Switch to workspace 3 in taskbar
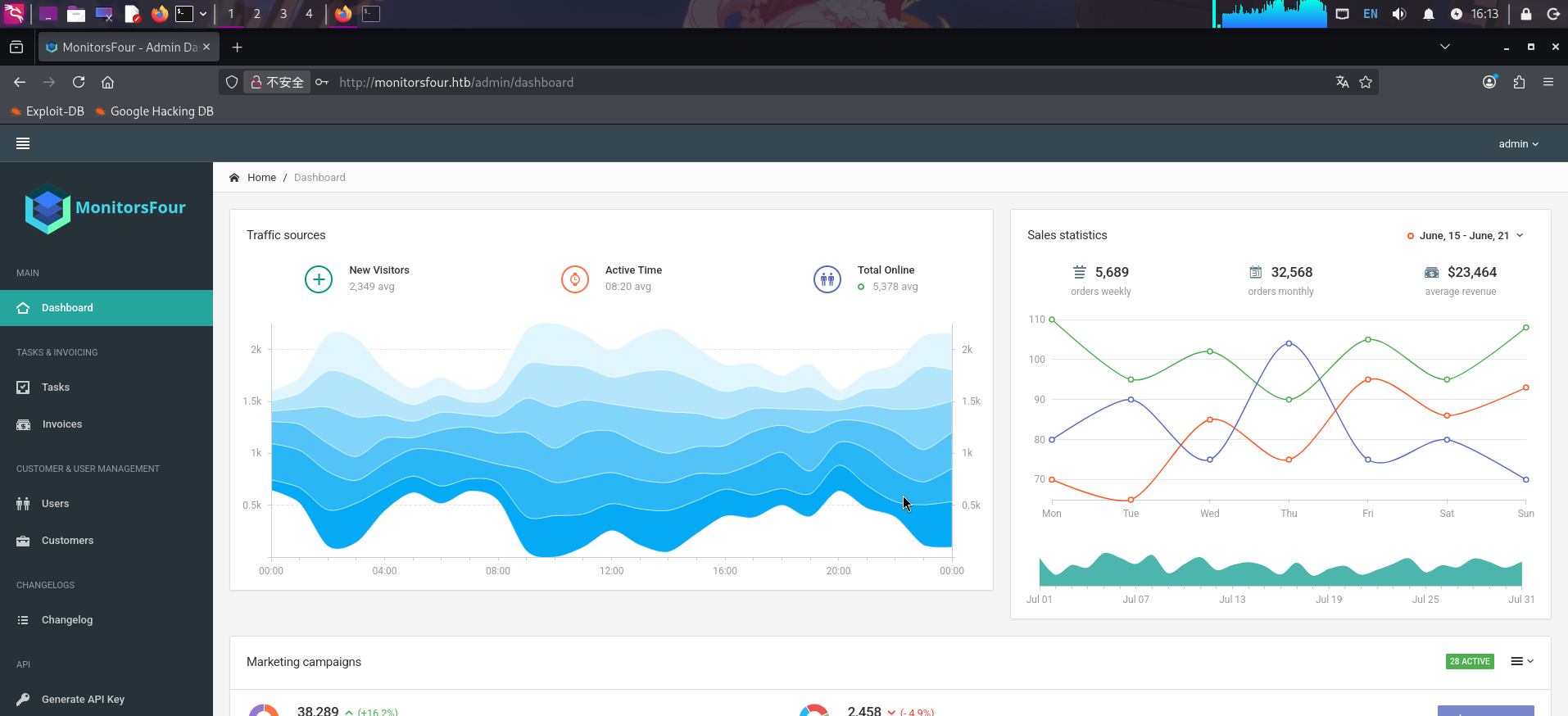1568x716 pixels. tap(283, 14)
